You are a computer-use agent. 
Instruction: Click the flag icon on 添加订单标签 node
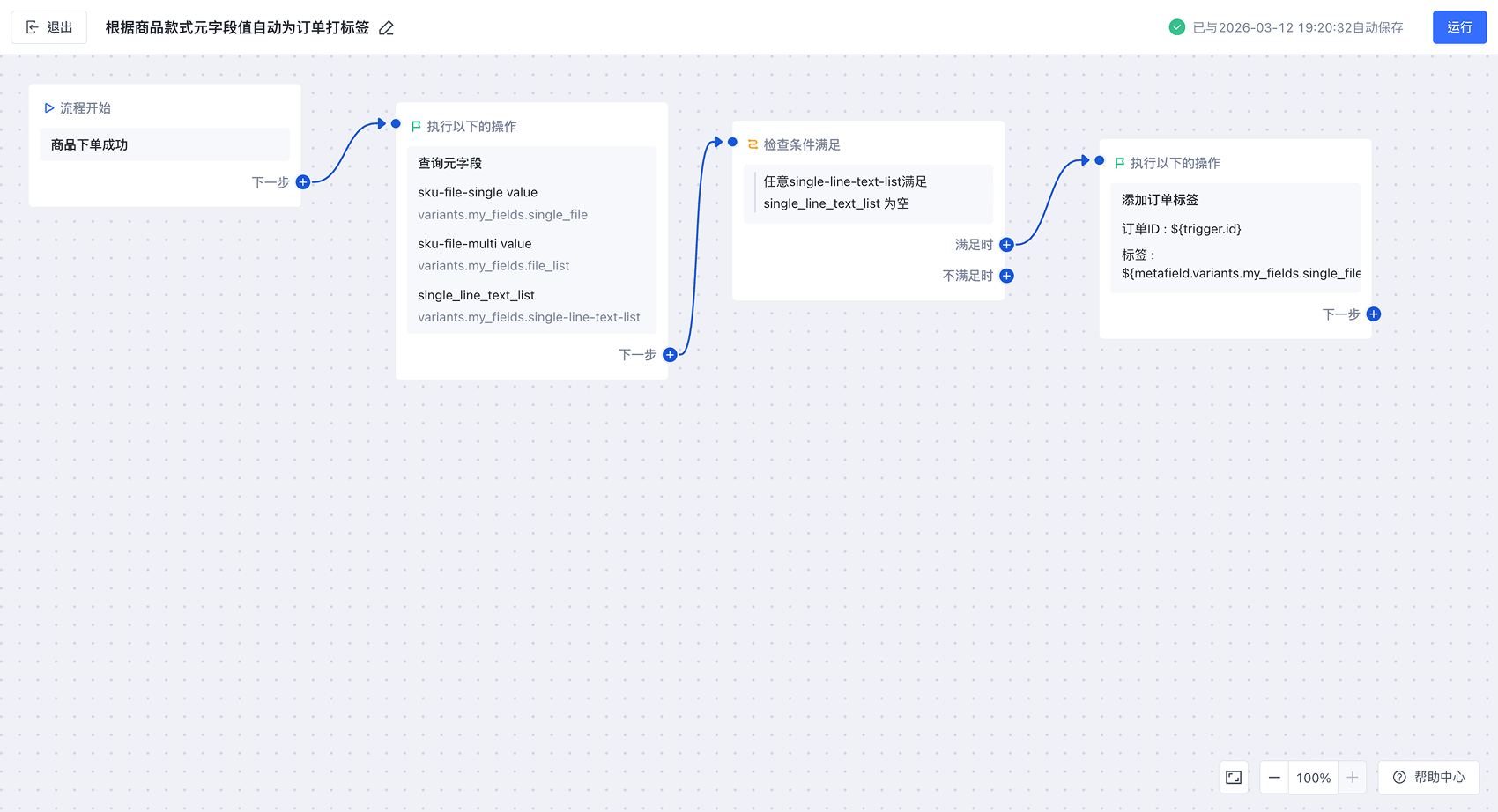[1119, 162]
